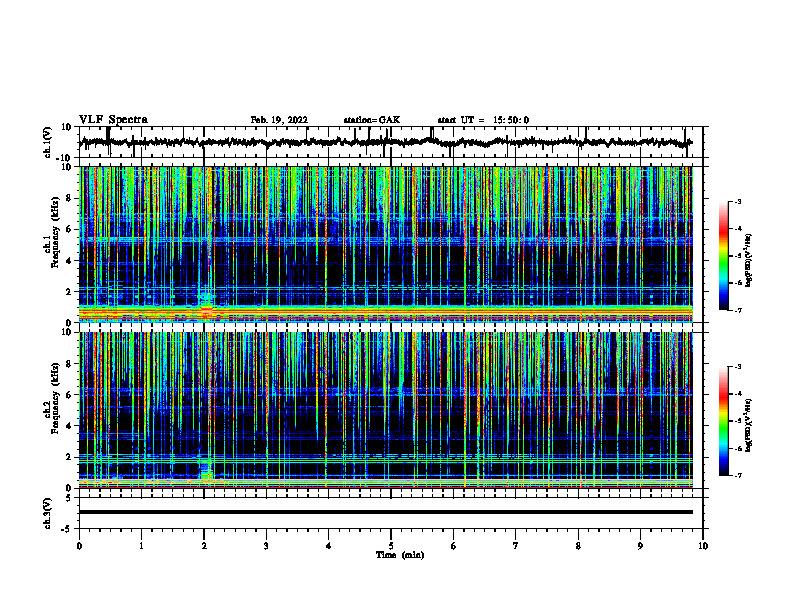
Task: Select time axis tick label "9"
Action: (640, 546)
